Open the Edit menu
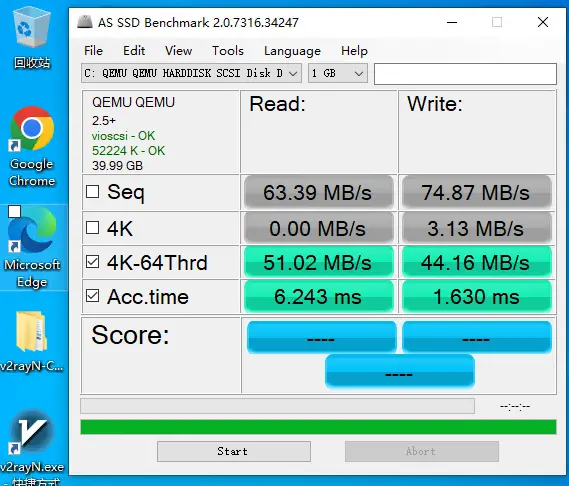Image resolution: width=569 pixels, height=486 pixels. [134, 51]
